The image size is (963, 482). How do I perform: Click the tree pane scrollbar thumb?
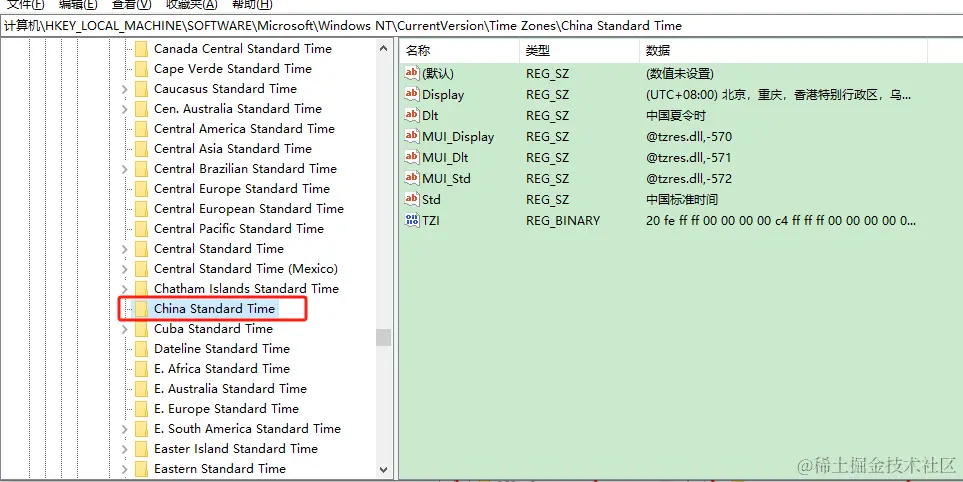click(384, 338)
